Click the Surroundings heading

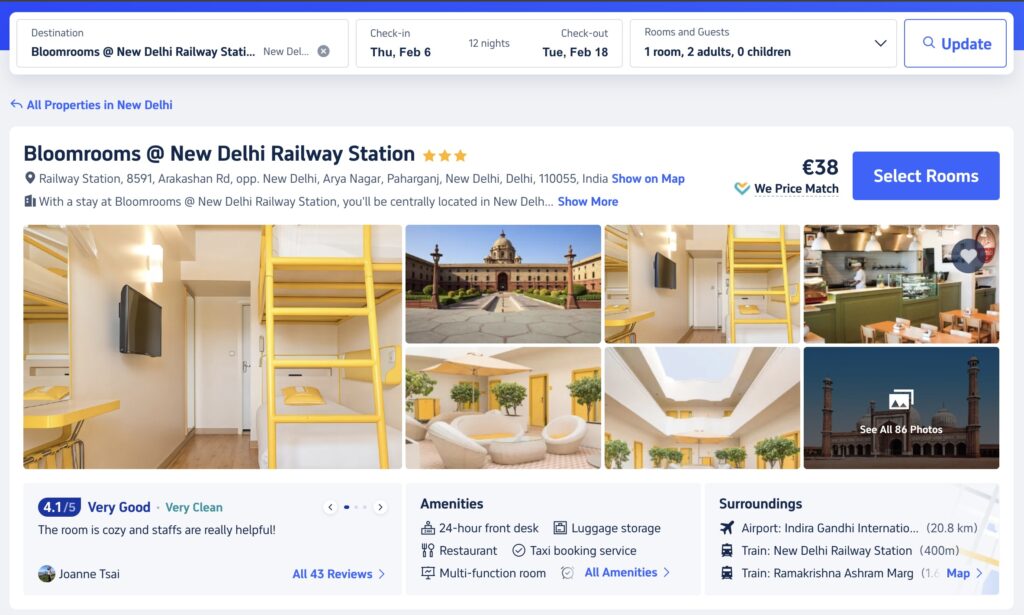[x=760, y=504]
